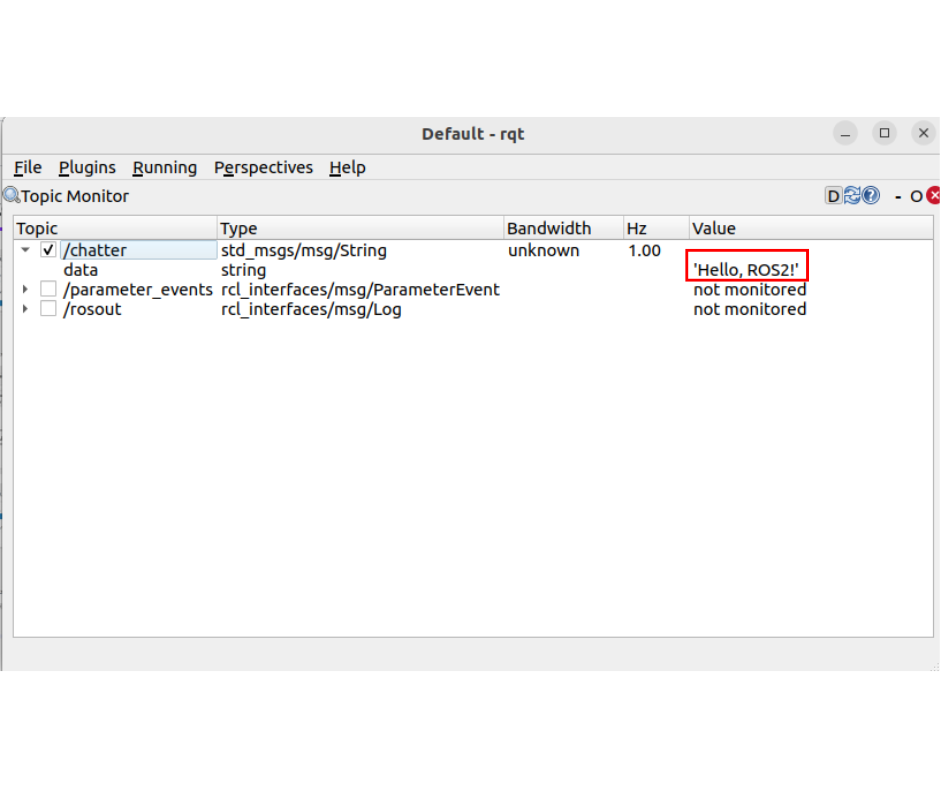940x788 pixels.
Task: Select the data field row under /chatter
Action: [81, 270]
